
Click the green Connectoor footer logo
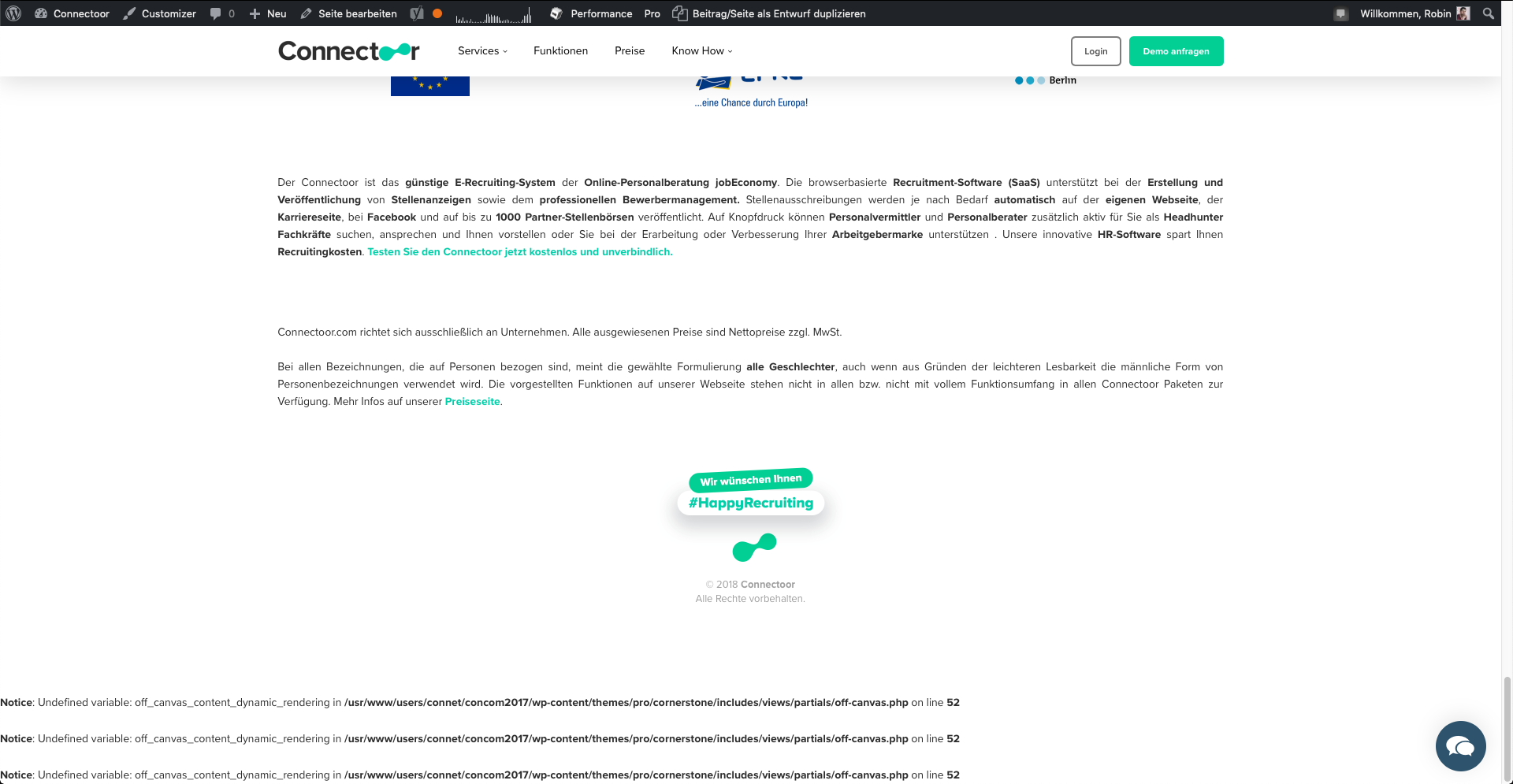click(x=754, y=548)
